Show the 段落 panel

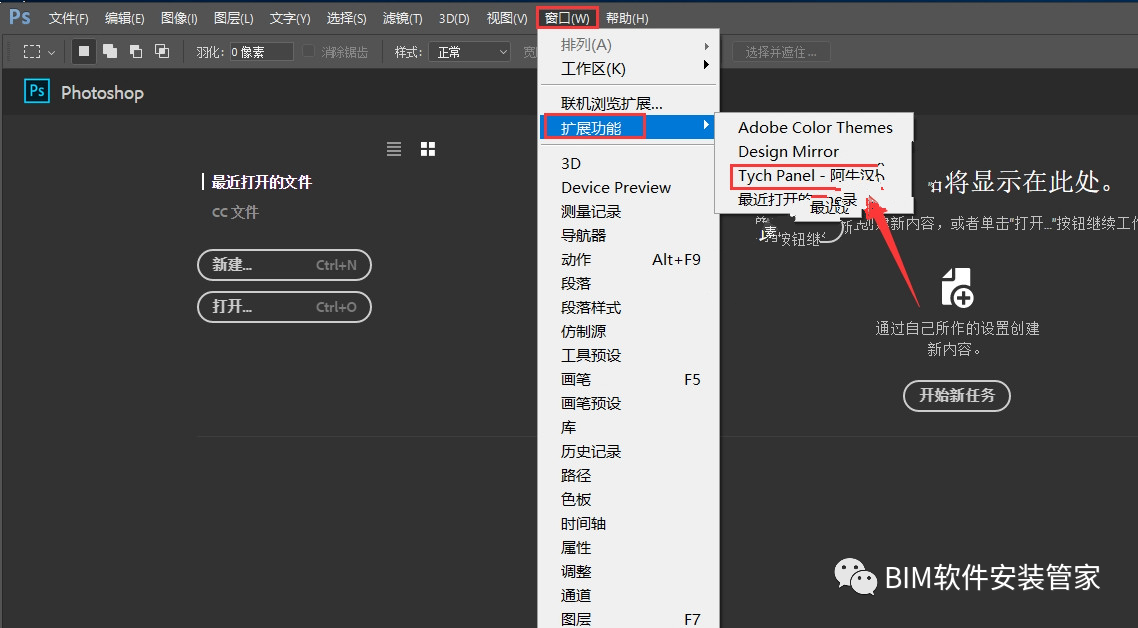click(x=629, y=283)
